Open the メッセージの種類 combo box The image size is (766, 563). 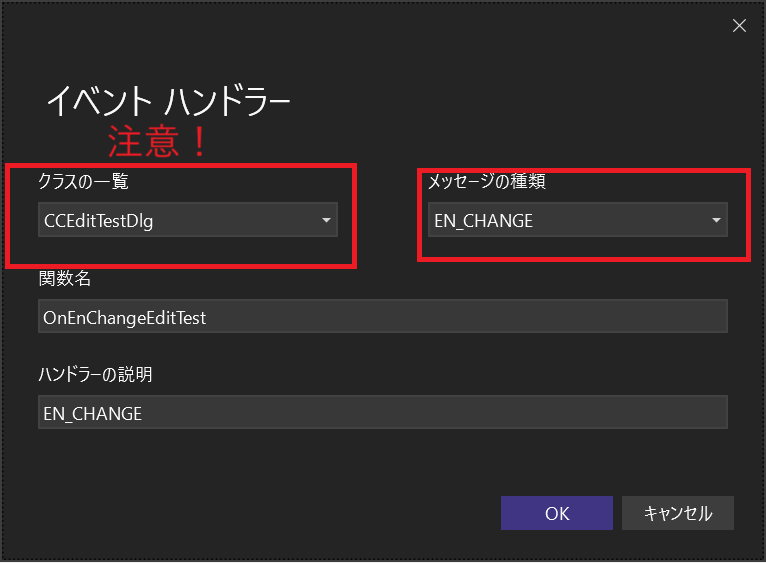pos(577,221)
